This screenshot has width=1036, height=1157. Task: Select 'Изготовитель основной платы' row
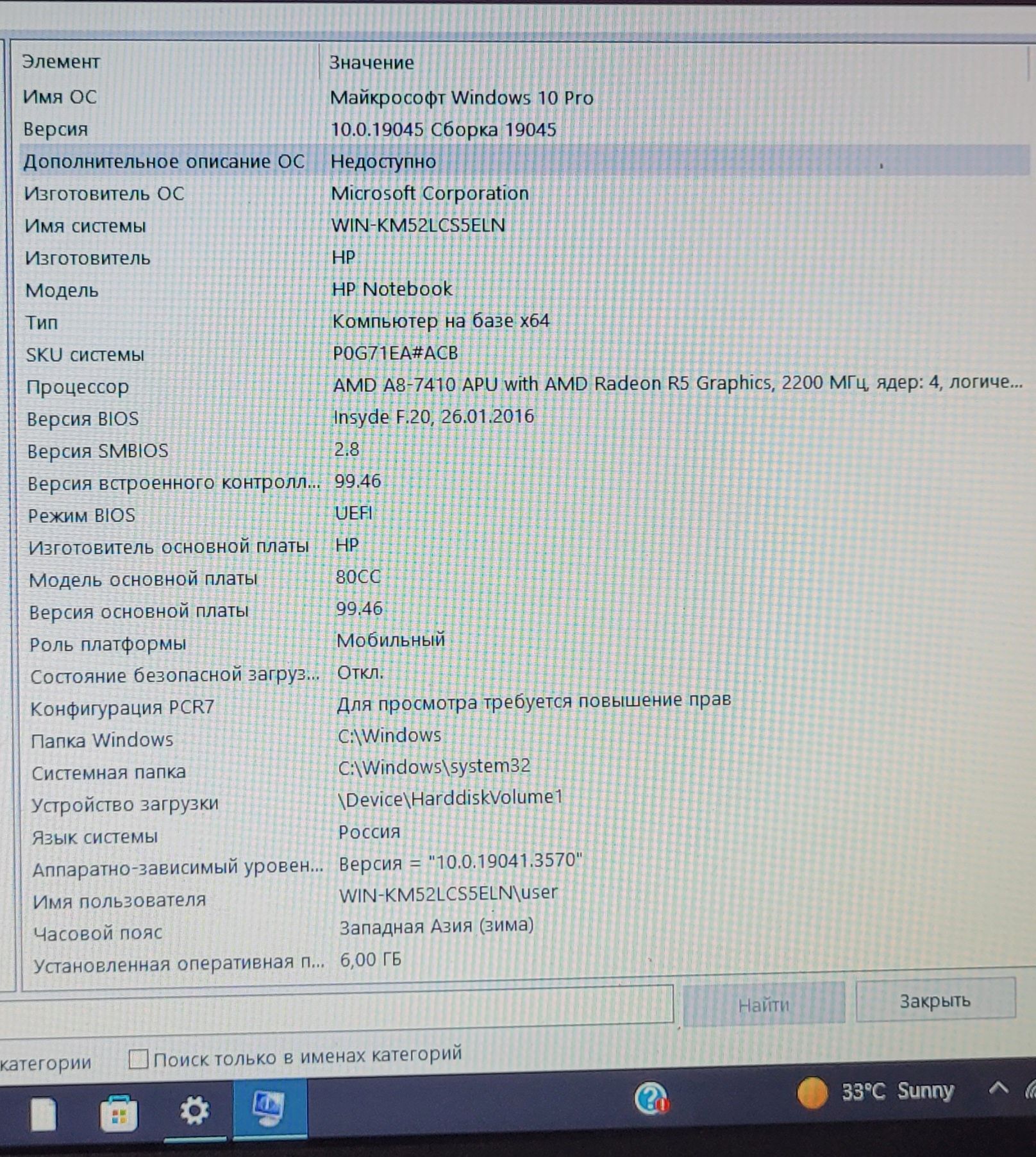524,546
